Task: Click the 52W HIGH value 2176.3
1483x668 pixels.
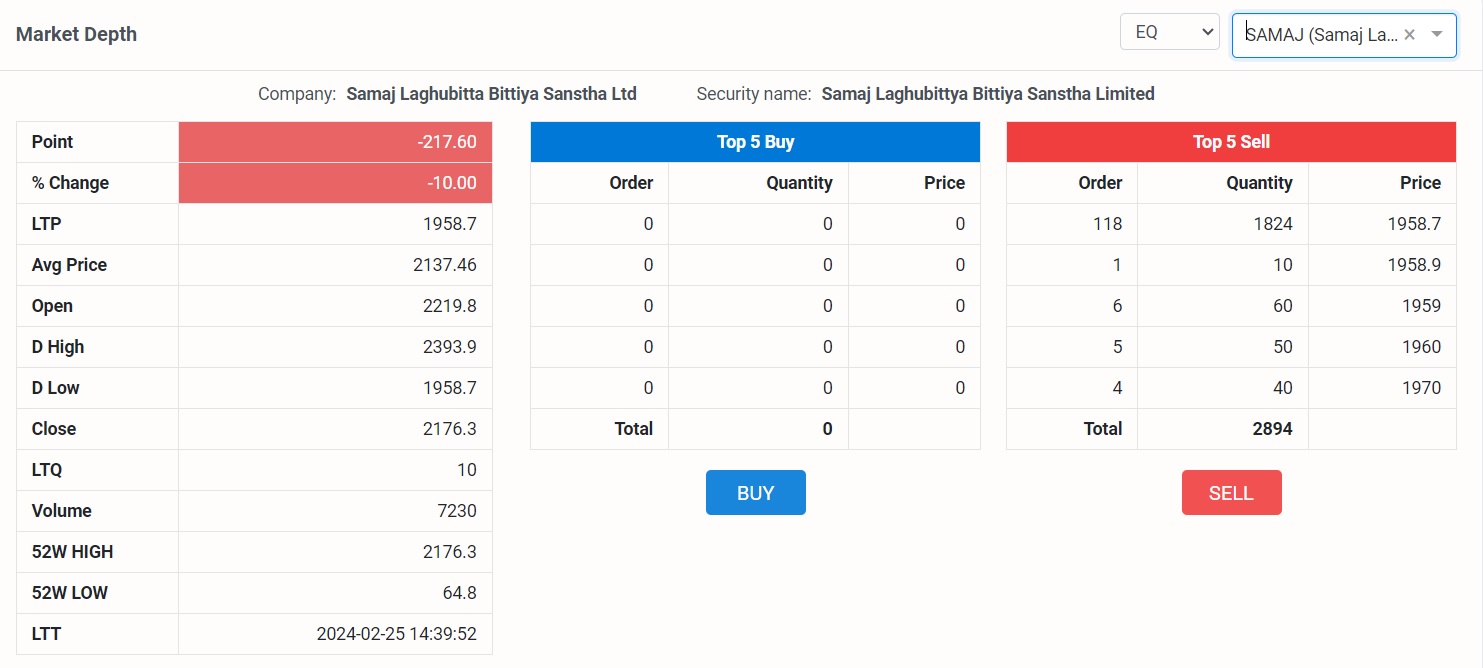Action: [449, 552]
